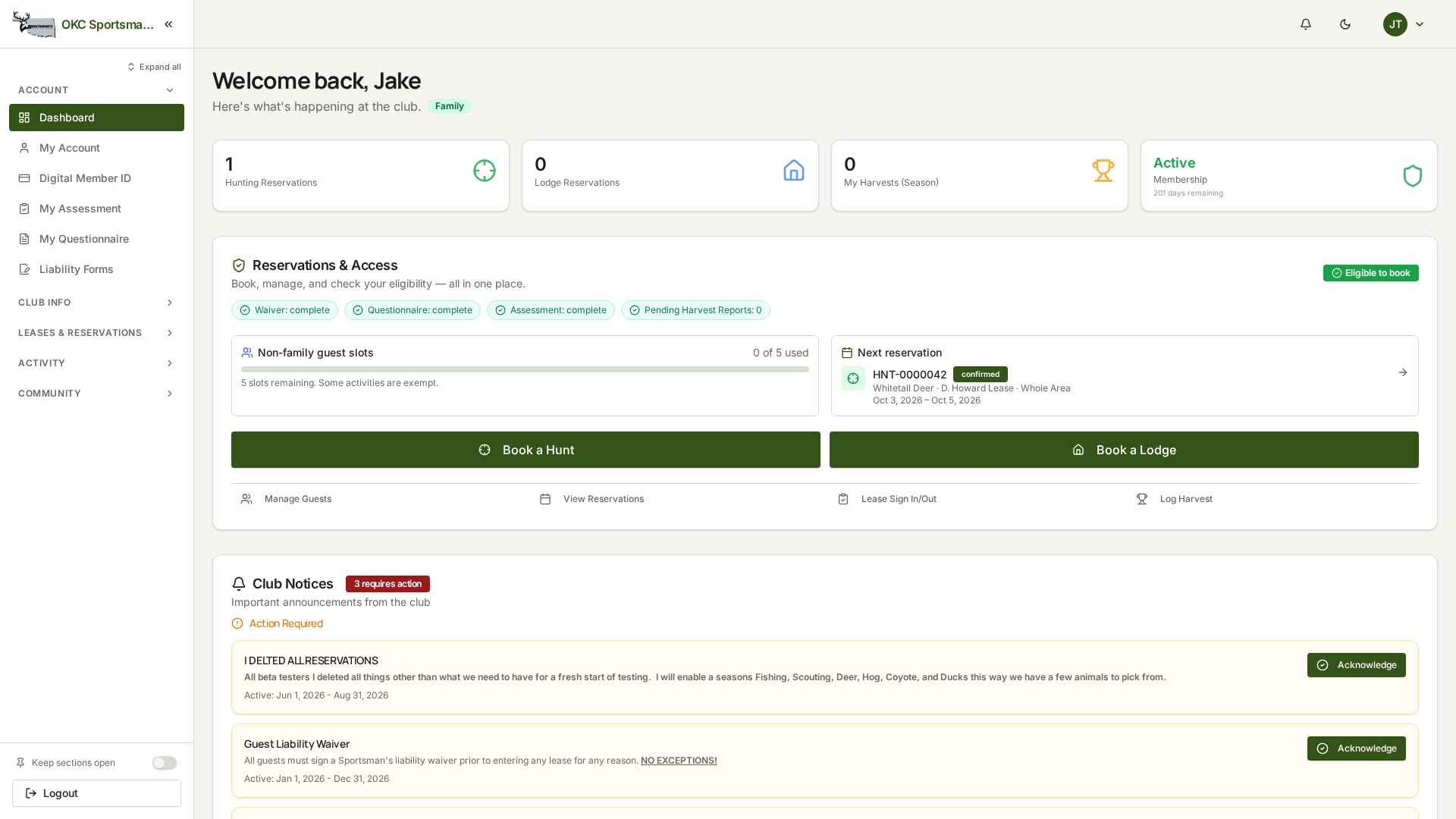The width and height of the screenshot is (1456, 819).
Task: Collapse the sidebar with double-chevron icon
Action: point(168,24)
